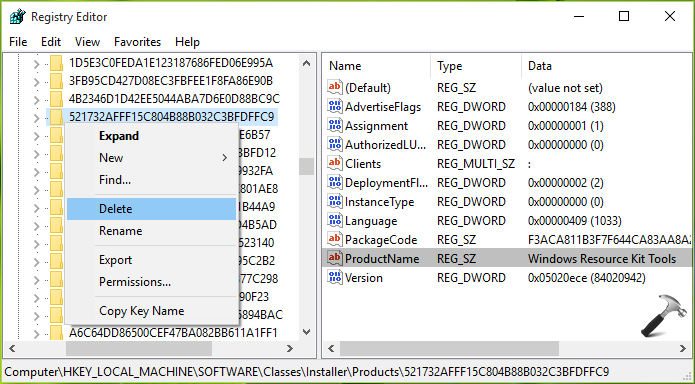Click the Registry Editor app icon in title bar
The image size is (695, 384).
[x=18, y=17]
